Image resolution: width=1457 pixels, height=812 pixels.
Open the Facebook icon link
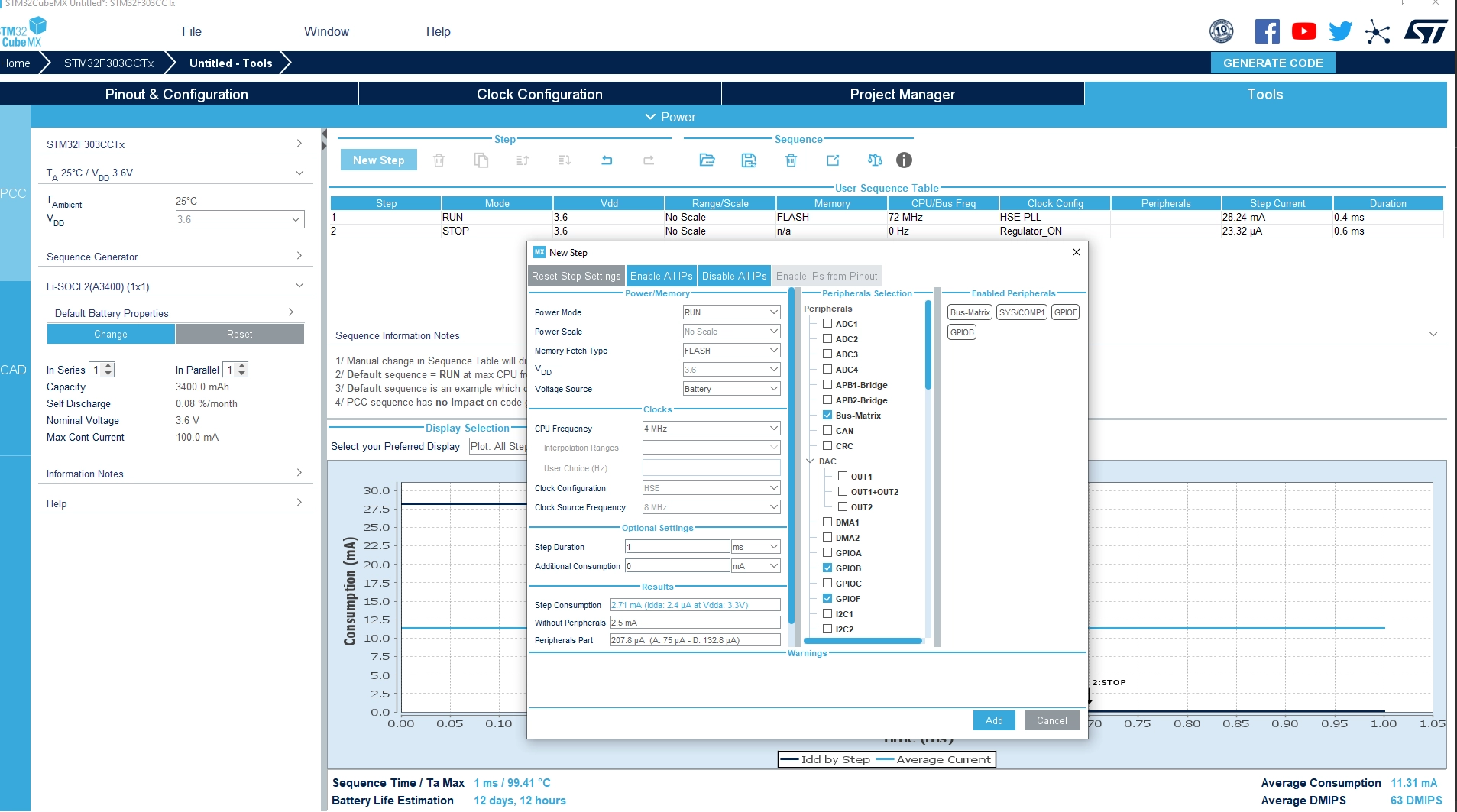(1267, 31)
